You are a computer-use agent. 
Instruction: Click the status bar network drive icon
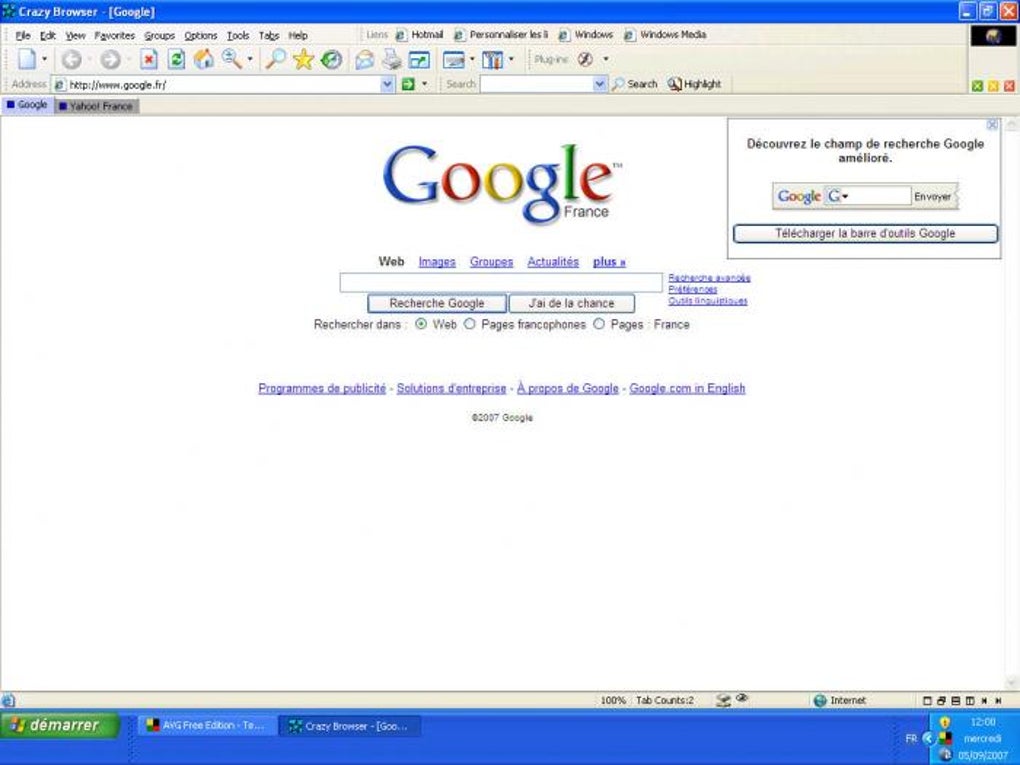[723, 700]
